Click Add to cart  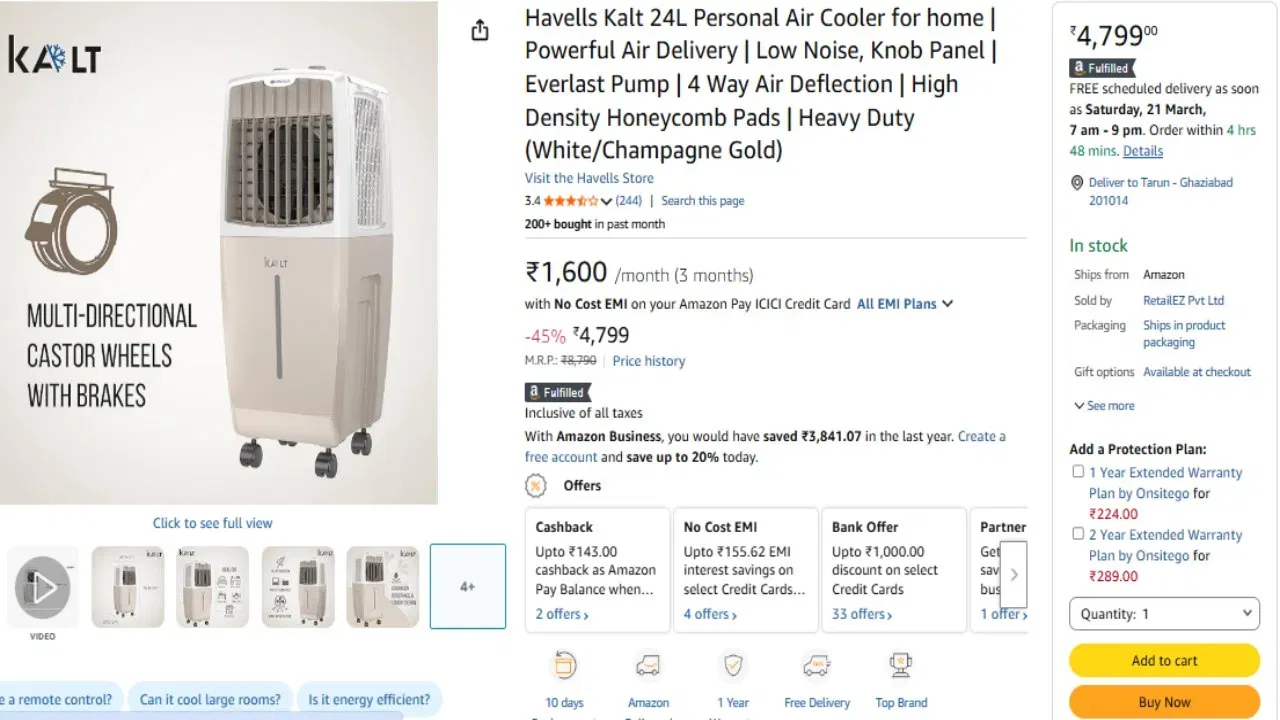pyautogui.click(x=1163, y=660)
